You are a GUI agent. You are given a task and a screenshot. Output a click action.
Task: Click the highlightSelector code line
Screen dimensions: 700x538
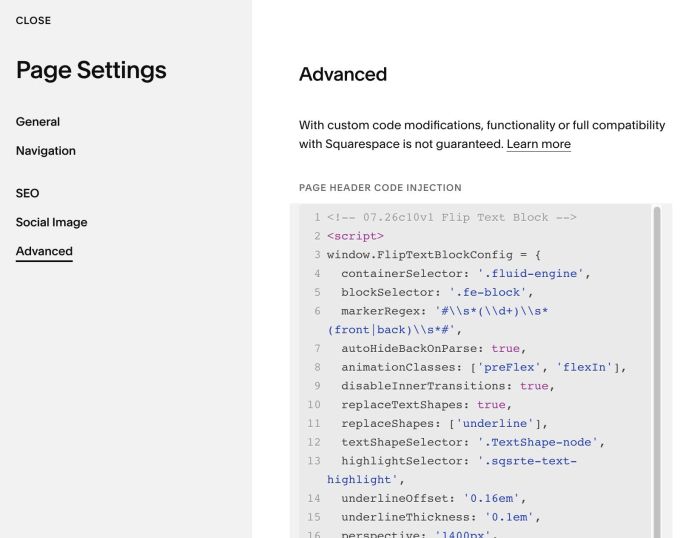458,461
